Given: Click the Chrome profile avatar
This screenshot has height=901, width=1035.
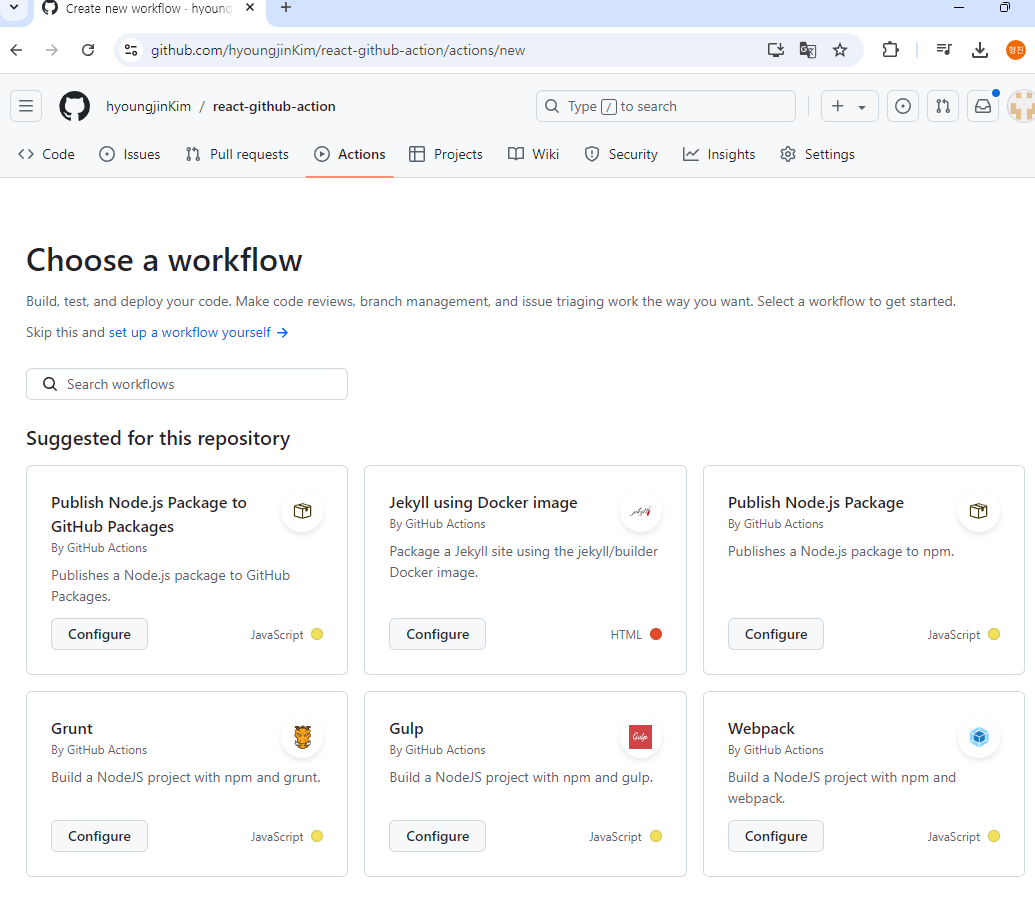Looking at the screenshot, I should tap(1016, 50).
